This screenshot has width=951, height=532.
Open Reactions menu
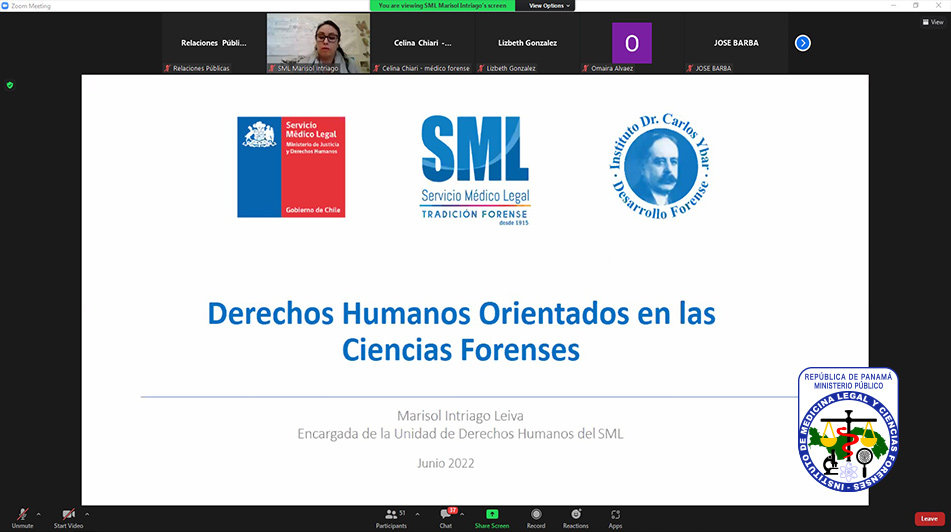tap(576, 518)
